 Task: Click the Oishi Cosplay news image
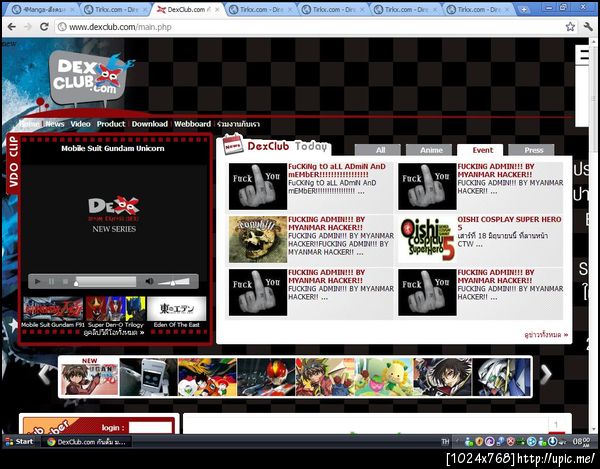427,239
